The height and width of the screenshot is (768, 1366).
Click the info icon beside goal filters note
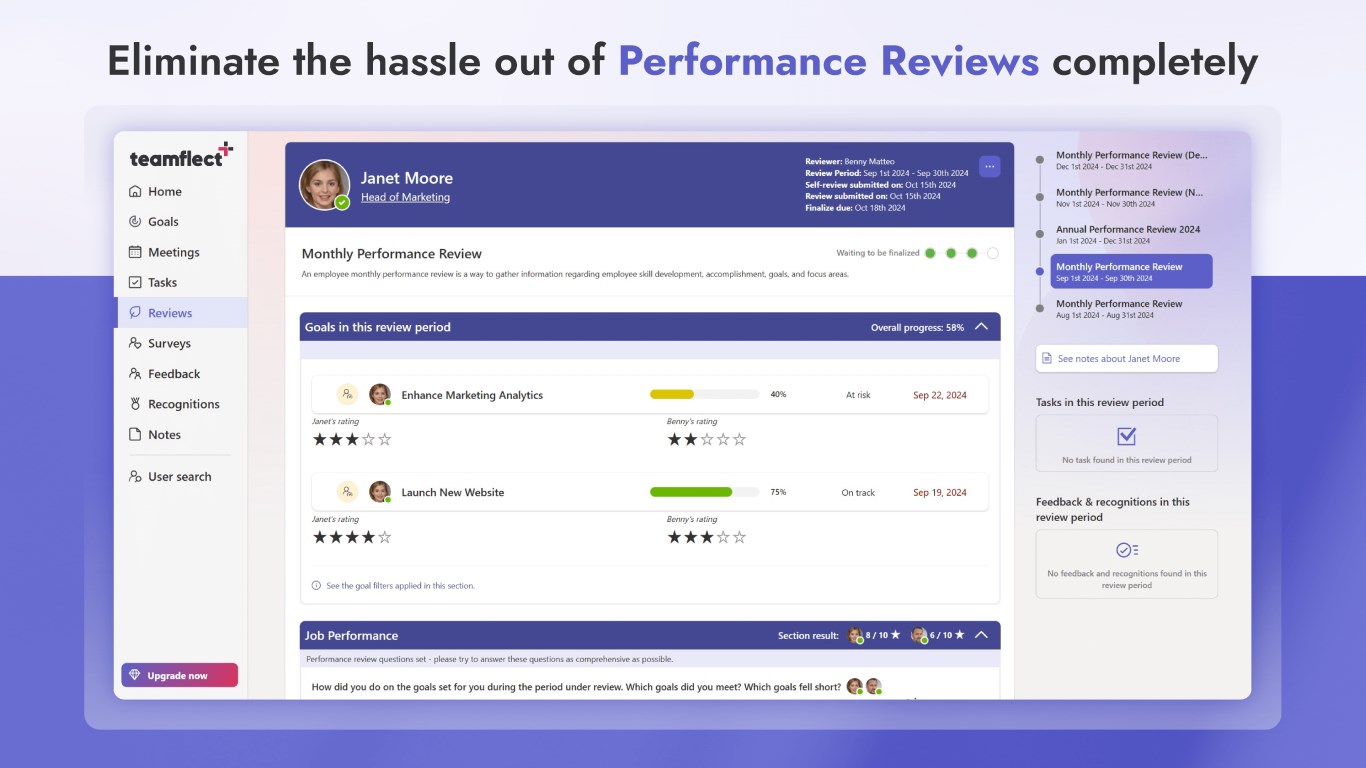[x=316, y=586]
